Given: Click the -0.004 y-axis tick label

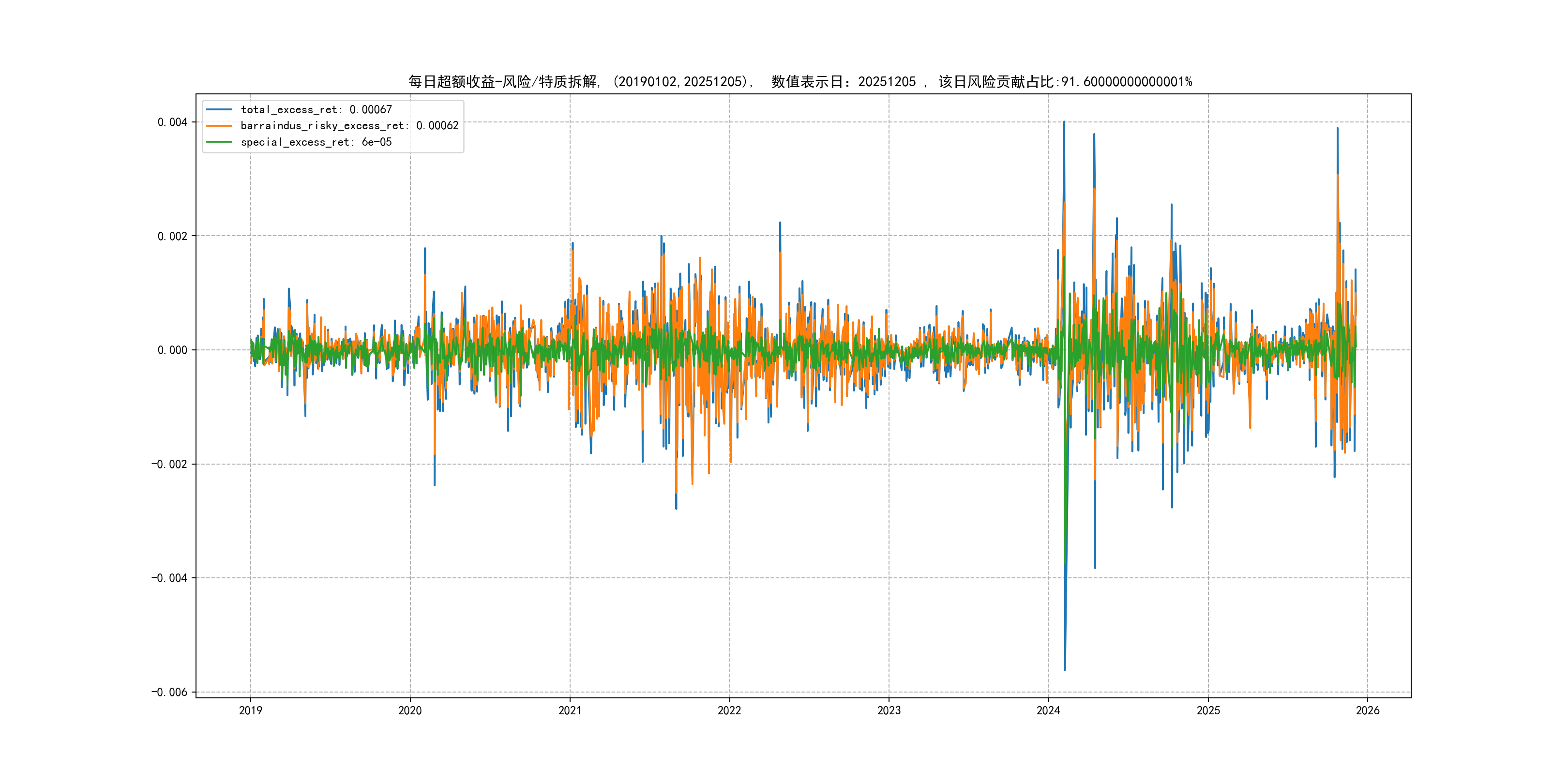Looking at the screenshot, I should coord(169,578).
